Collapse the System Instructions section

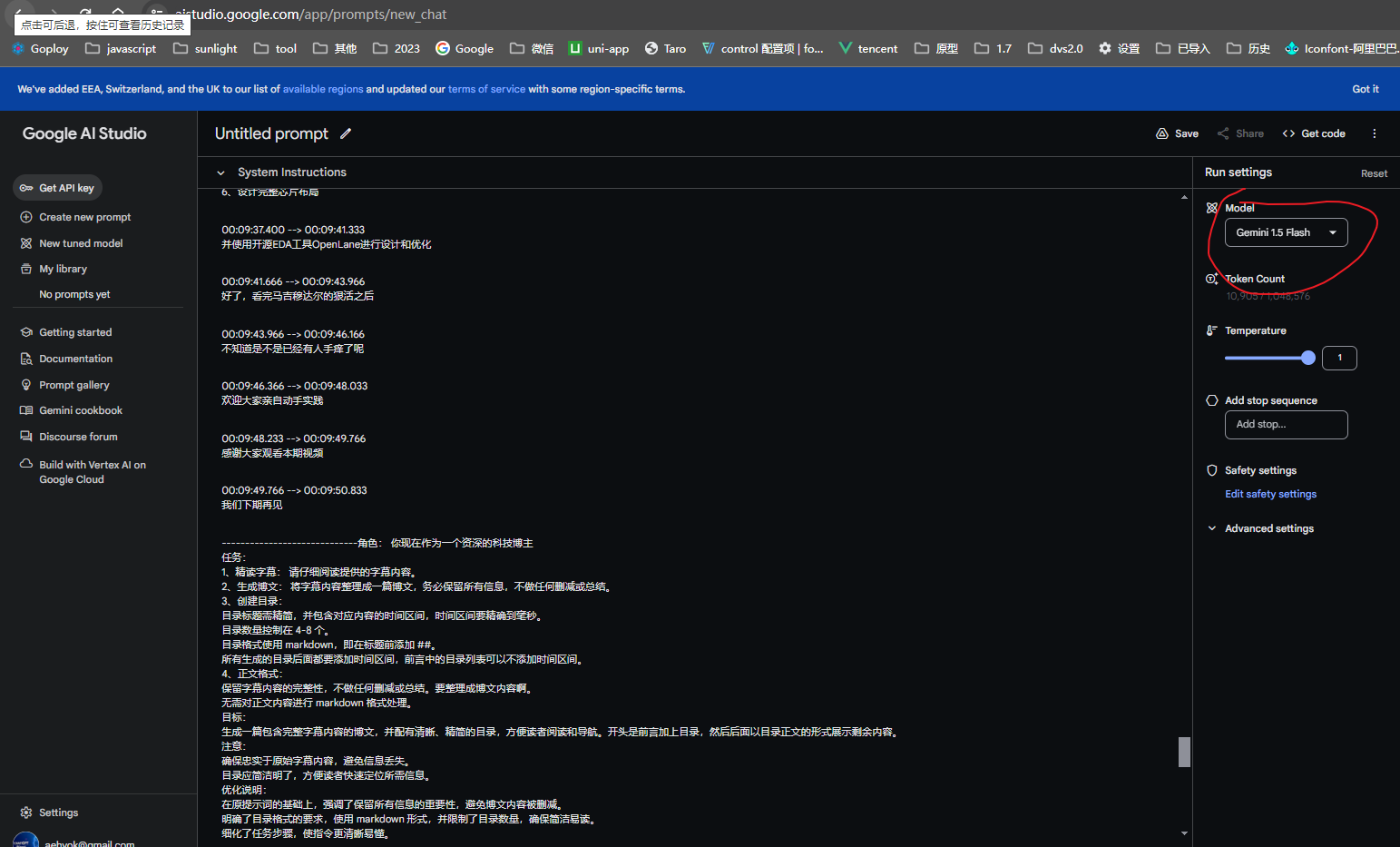(x=220, y=172)
